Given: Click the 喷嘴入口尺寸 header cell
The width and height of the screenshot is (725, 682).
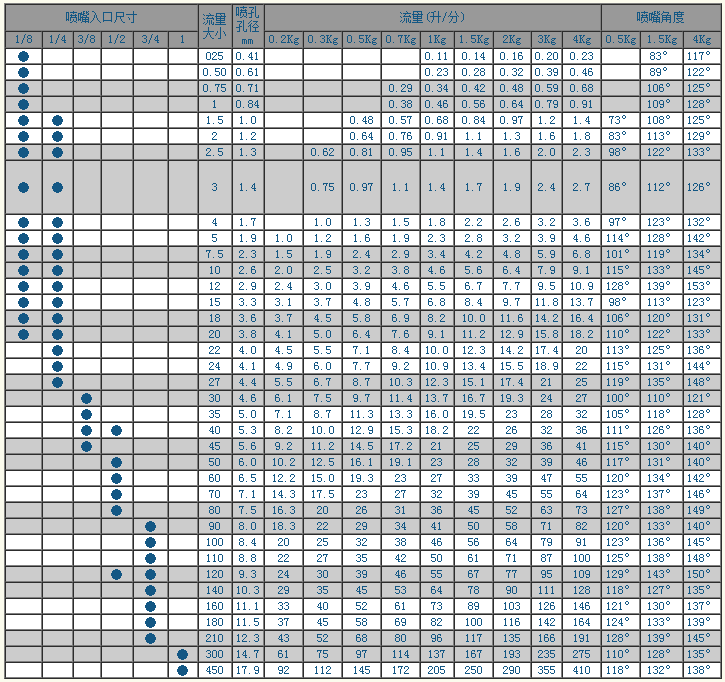Looking at the screenshot, I should [x=100, y=17].
